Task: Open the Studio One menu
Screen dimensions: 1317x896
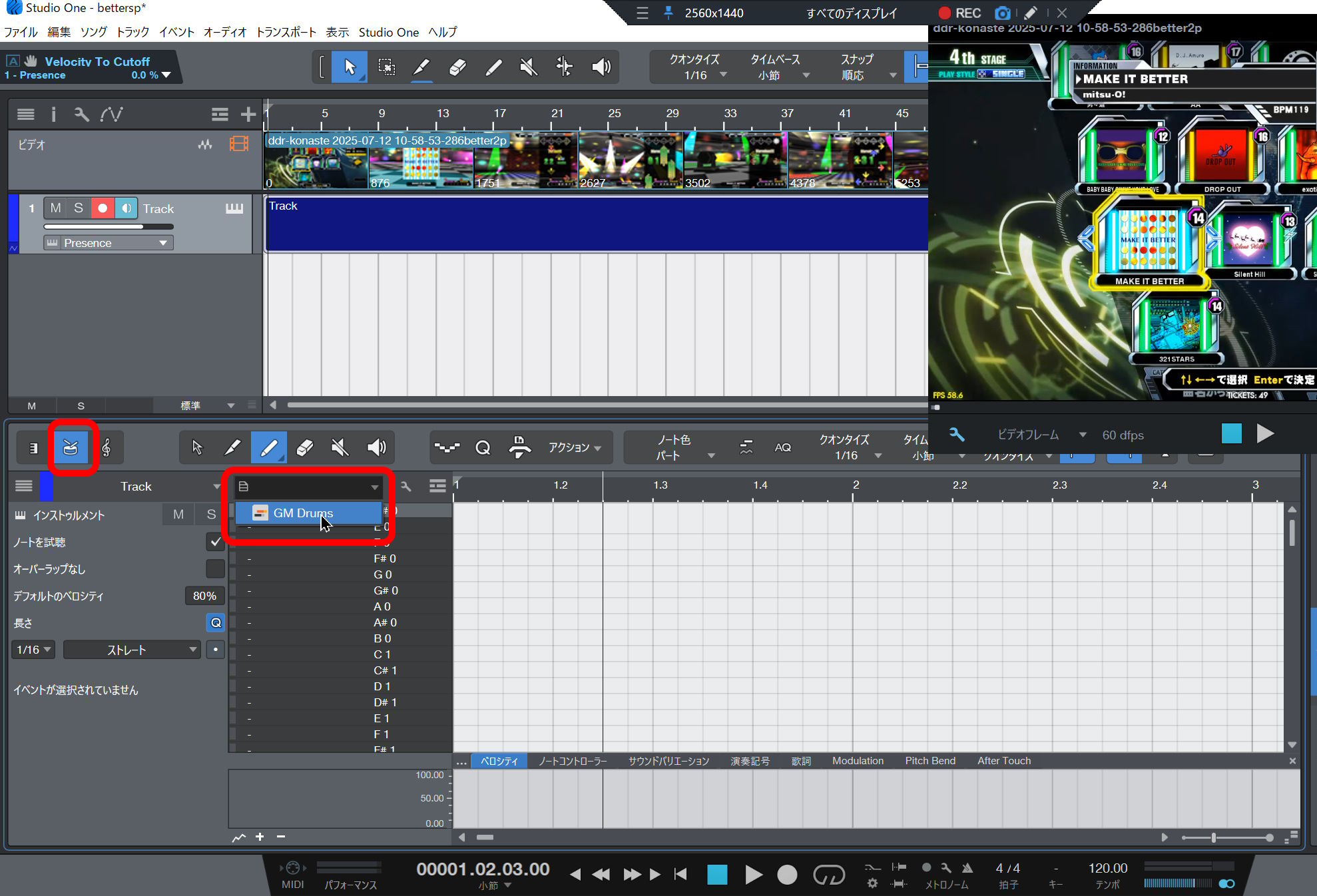Action: point(389,32)
